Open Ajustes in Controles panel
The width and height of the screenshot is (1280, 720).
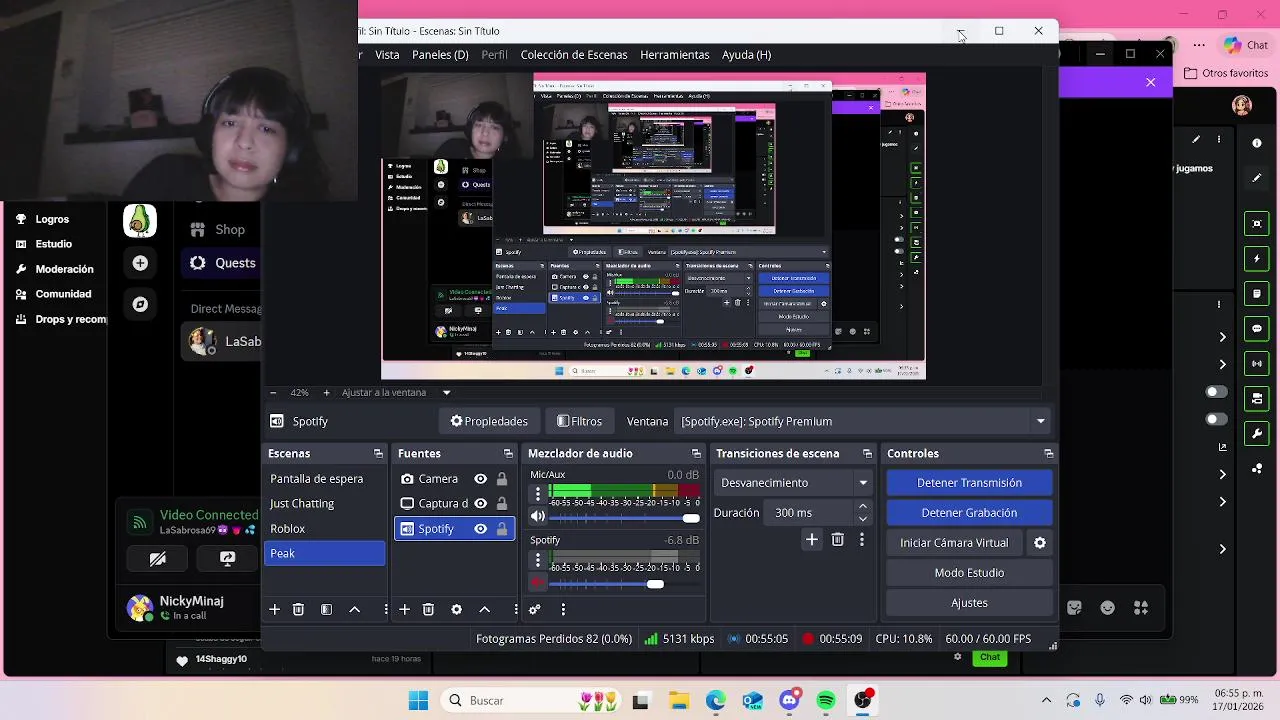969,602
